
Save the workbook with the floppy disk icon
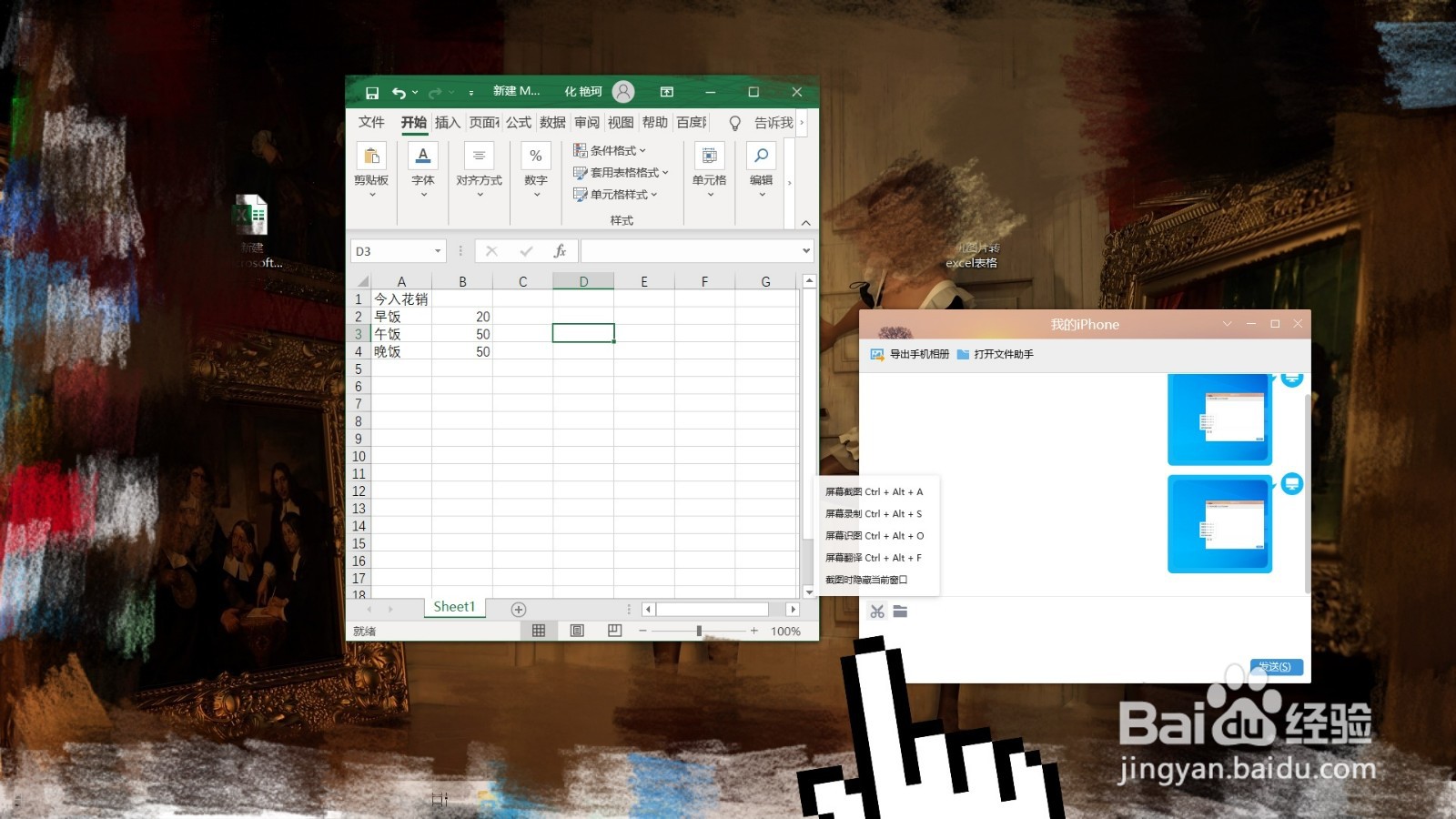(x=371, y=93)
